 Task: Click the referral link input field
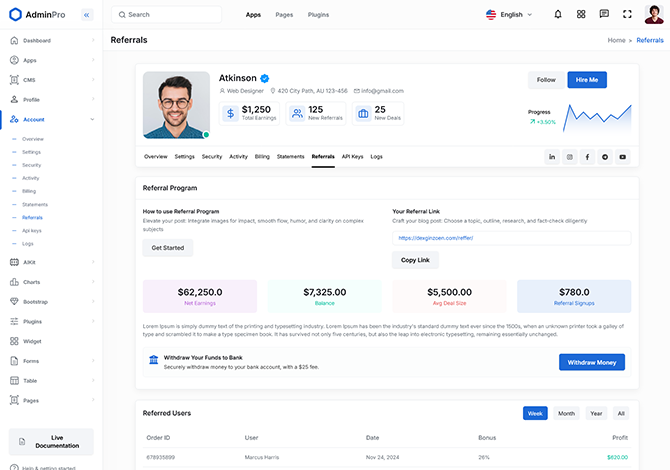(511, 238)
